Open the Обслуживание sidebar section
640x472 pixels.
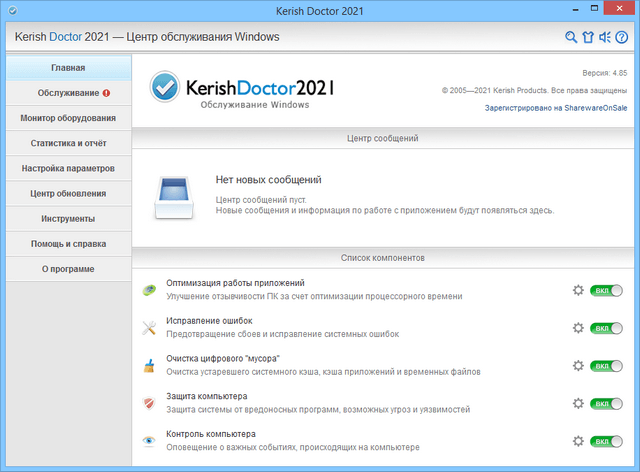coord(68,93)
